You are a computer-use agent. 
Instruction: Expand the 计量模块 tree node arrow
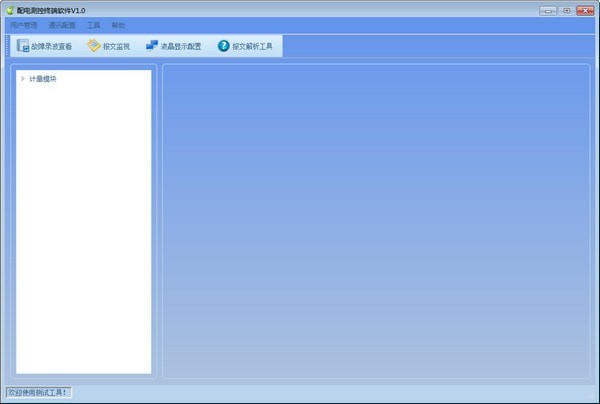pyautogui.click(x=23, y=78)
